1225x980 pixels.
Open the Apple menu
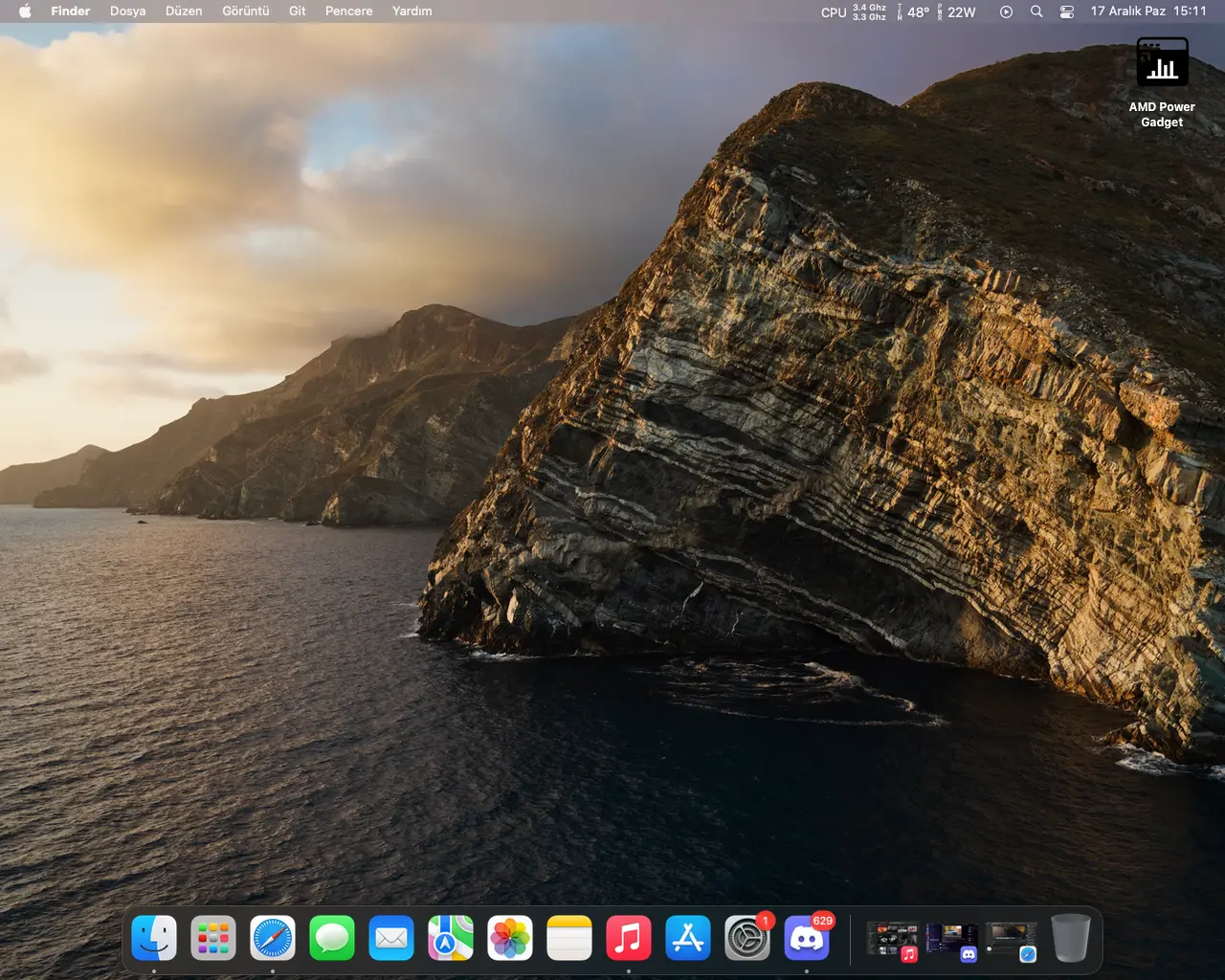pos(25,11)
